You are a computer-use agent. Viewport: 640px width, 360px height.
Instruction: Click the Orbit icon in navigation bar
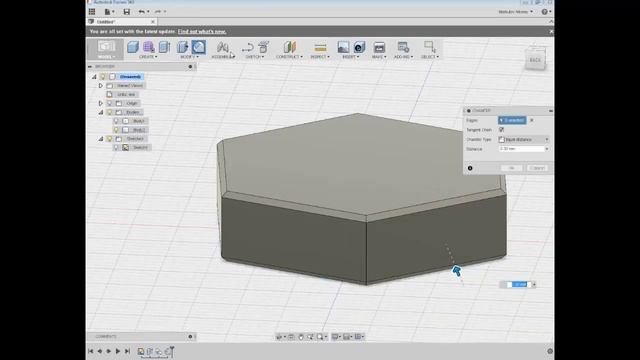(x=280, y=337)
